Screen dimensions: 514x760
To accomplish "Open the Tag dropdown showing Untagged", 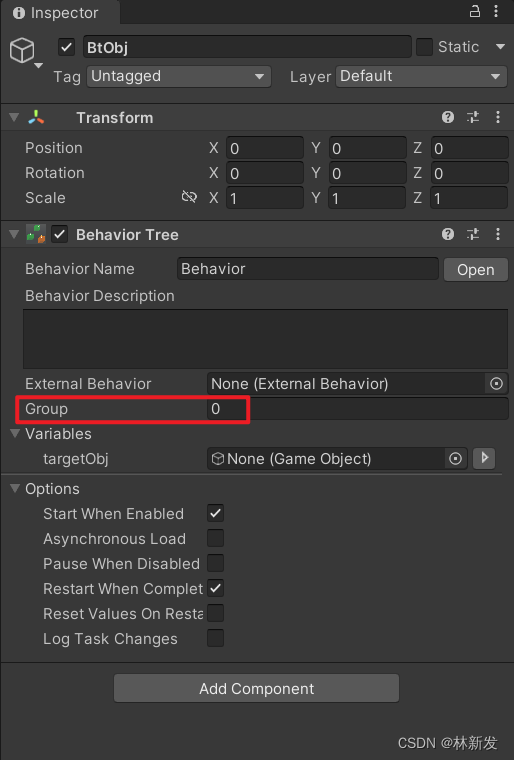I will click(178, 77).
